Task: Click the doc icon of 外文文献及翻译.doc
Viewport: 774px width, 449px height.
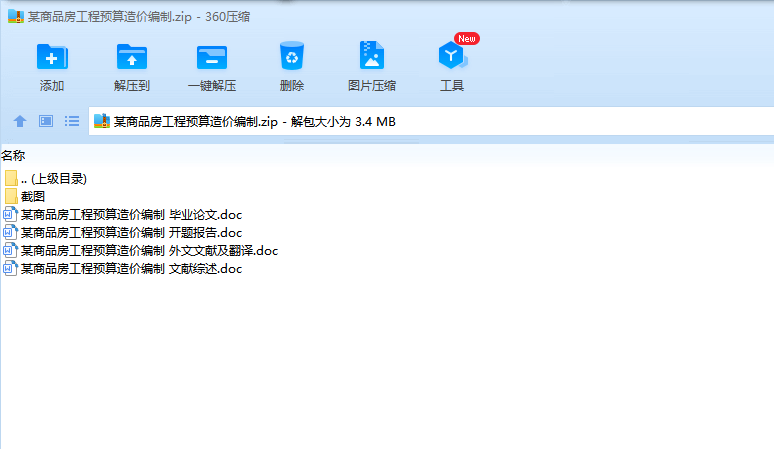Action: tap(10, 251)
